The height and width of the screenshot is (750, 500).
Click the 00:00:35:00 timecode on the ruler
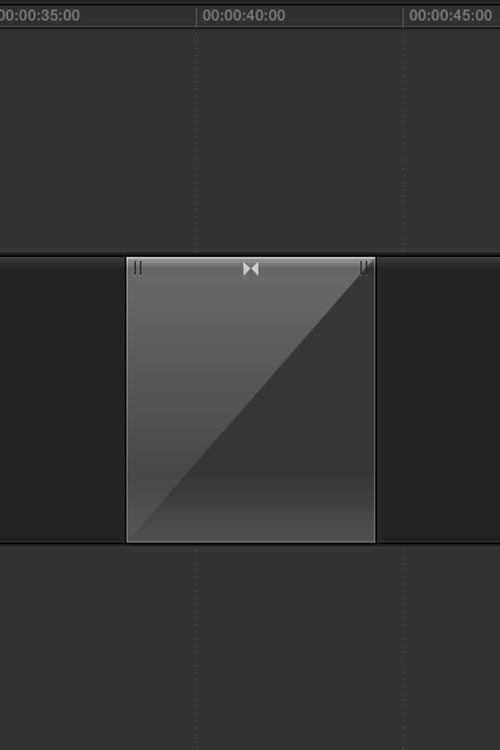tap(40, 15)
